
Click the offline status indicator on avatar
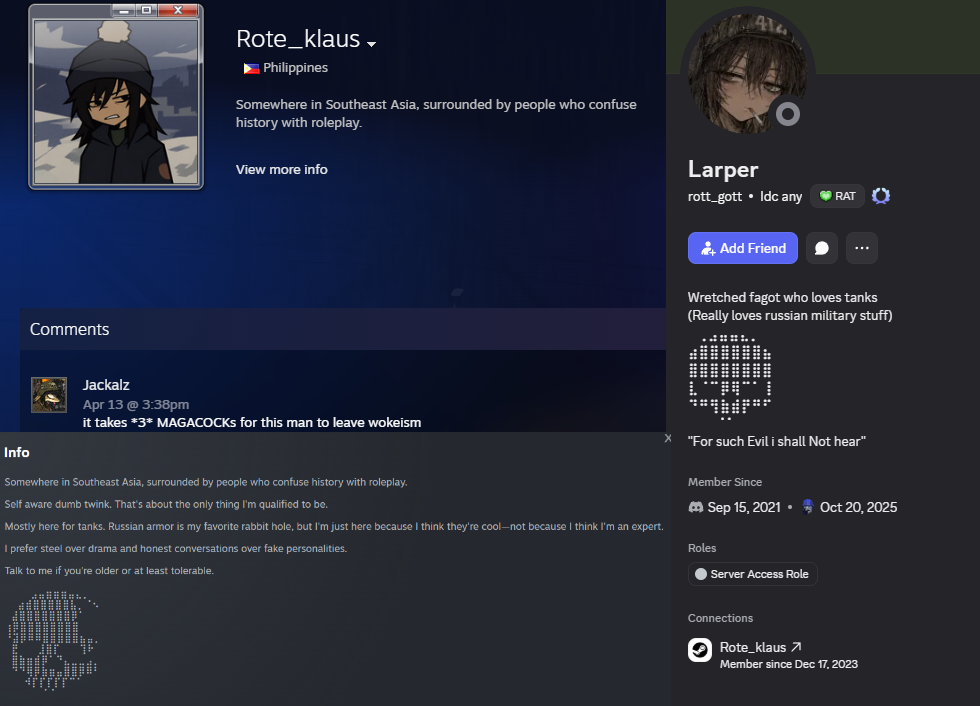788,114
